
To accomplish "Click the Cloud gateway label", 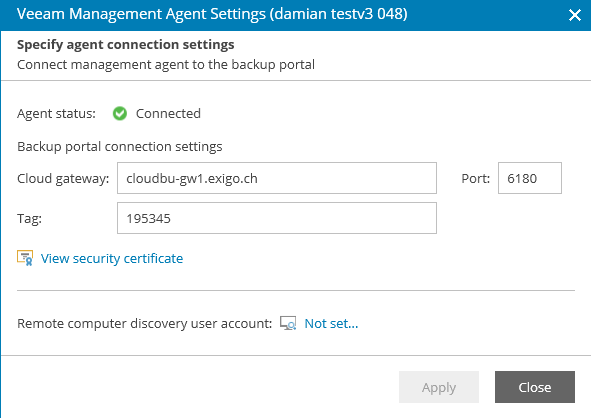I will click(x=63, y=179).
